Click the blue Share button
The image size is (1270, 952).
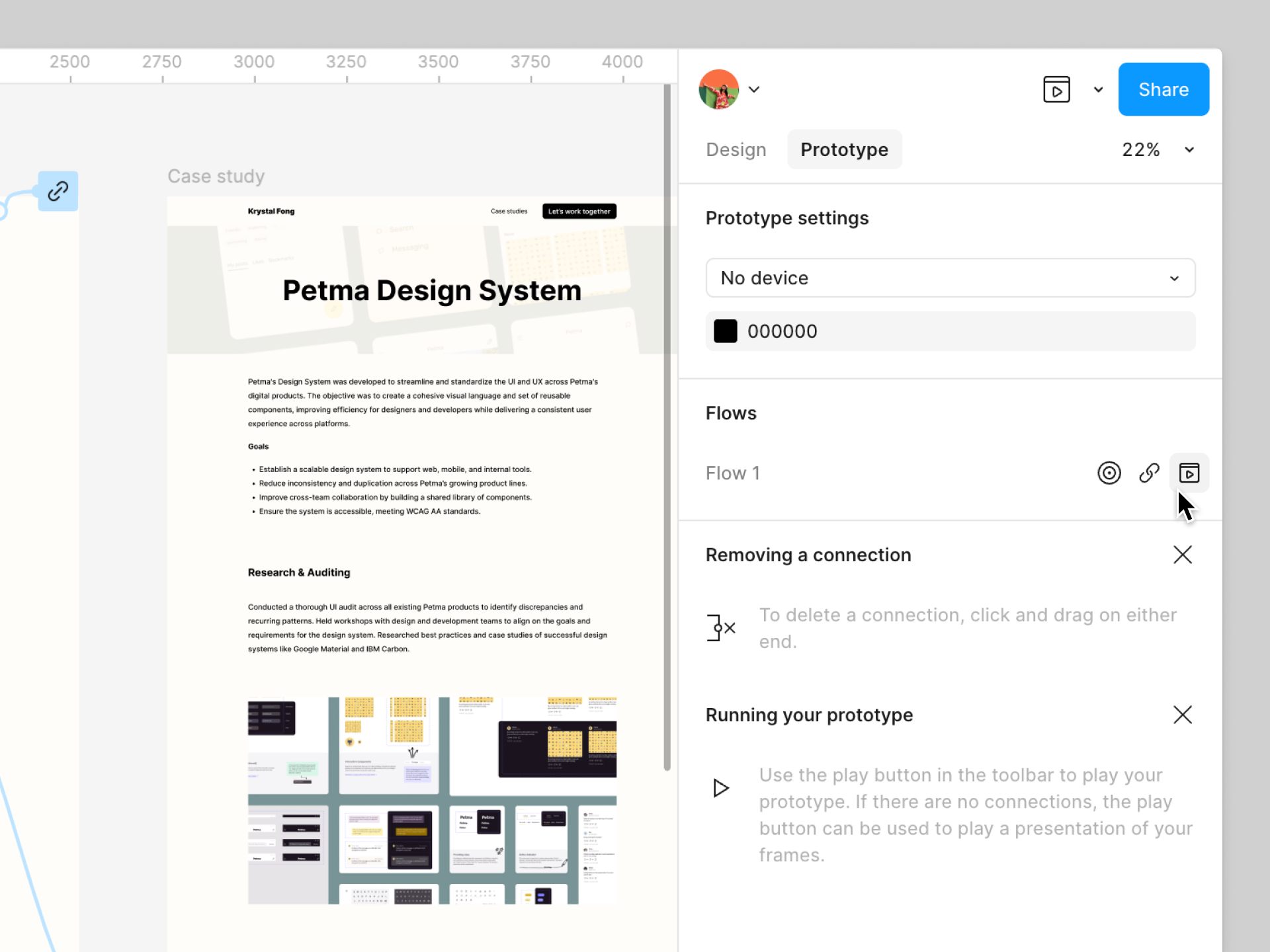[1163, 89]
